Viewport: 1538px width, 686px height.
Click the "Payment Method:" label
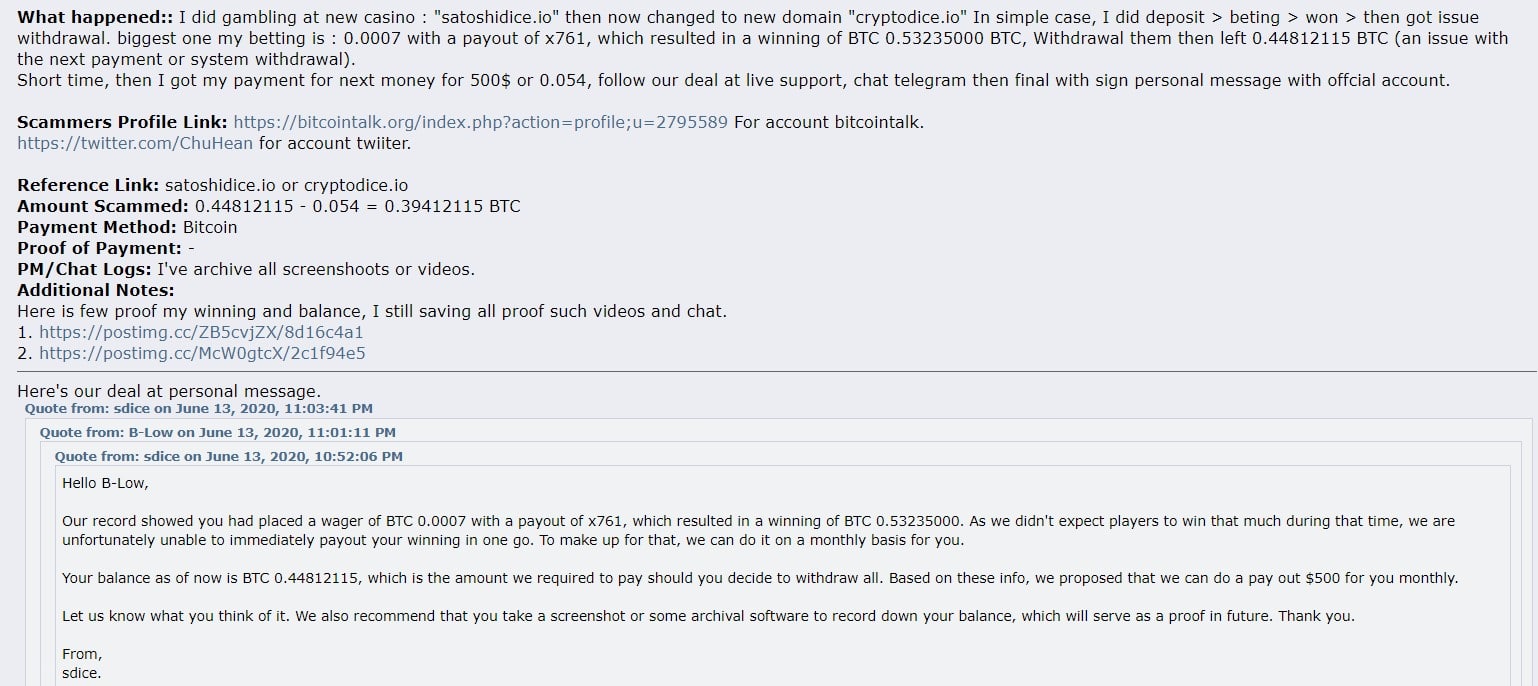pos(97,227)
